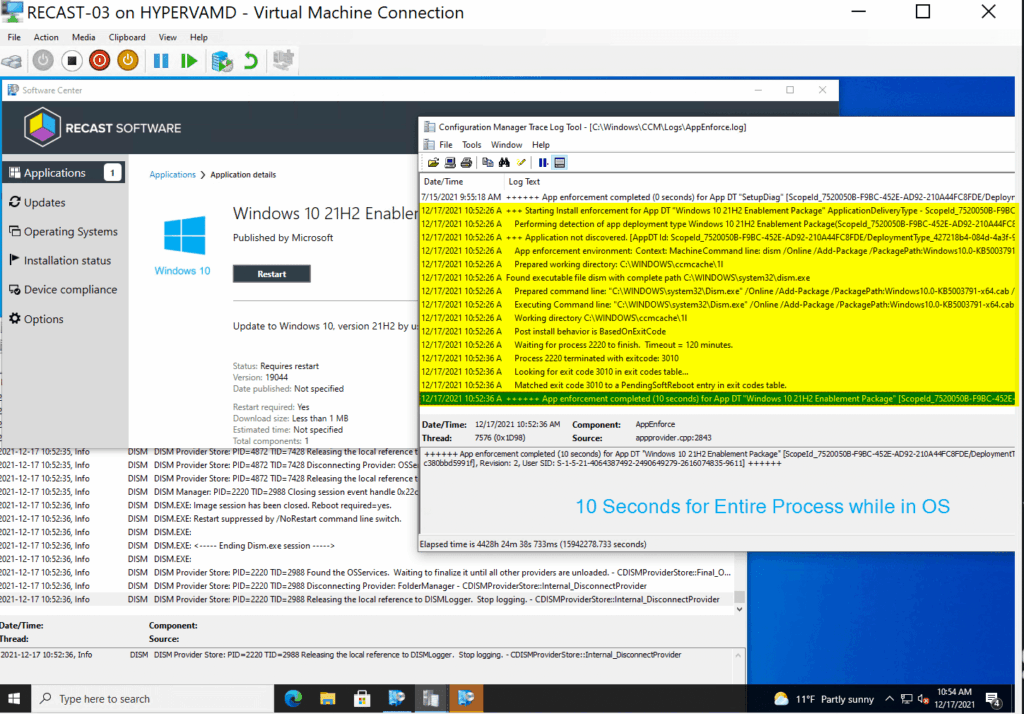
Task: Open a log file in CMTrace
Action: pyautogui.click(x=434, y=162)
